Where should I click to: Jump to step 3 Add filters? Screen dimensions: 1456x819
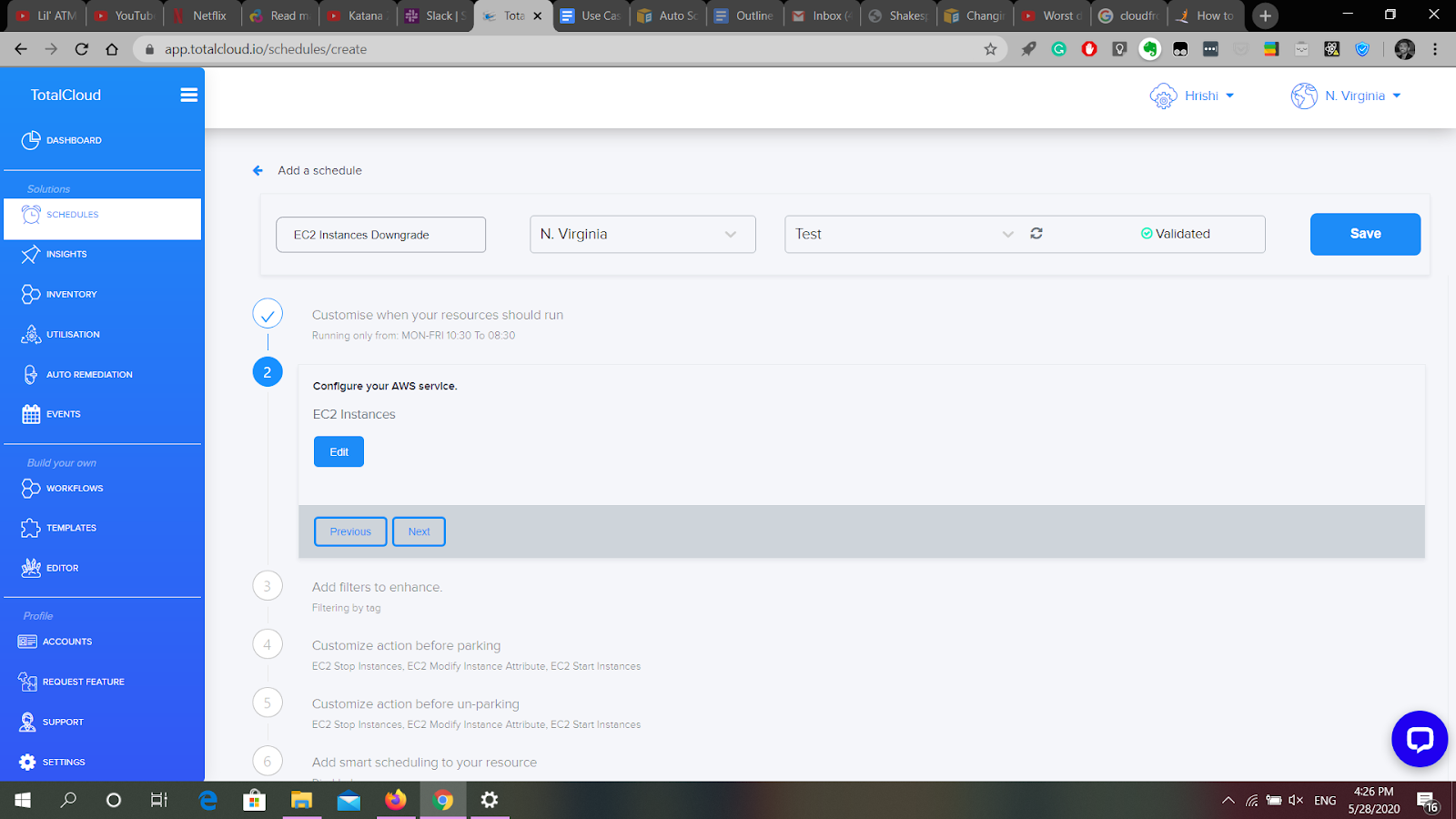click(268, 586)
